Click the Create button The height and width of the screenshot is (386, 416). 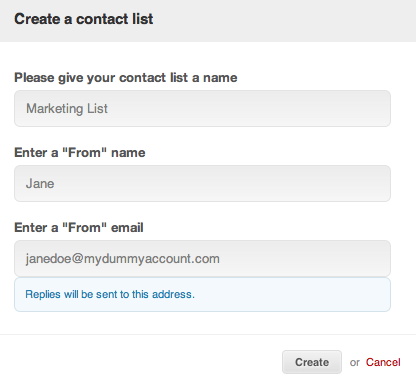312,362
